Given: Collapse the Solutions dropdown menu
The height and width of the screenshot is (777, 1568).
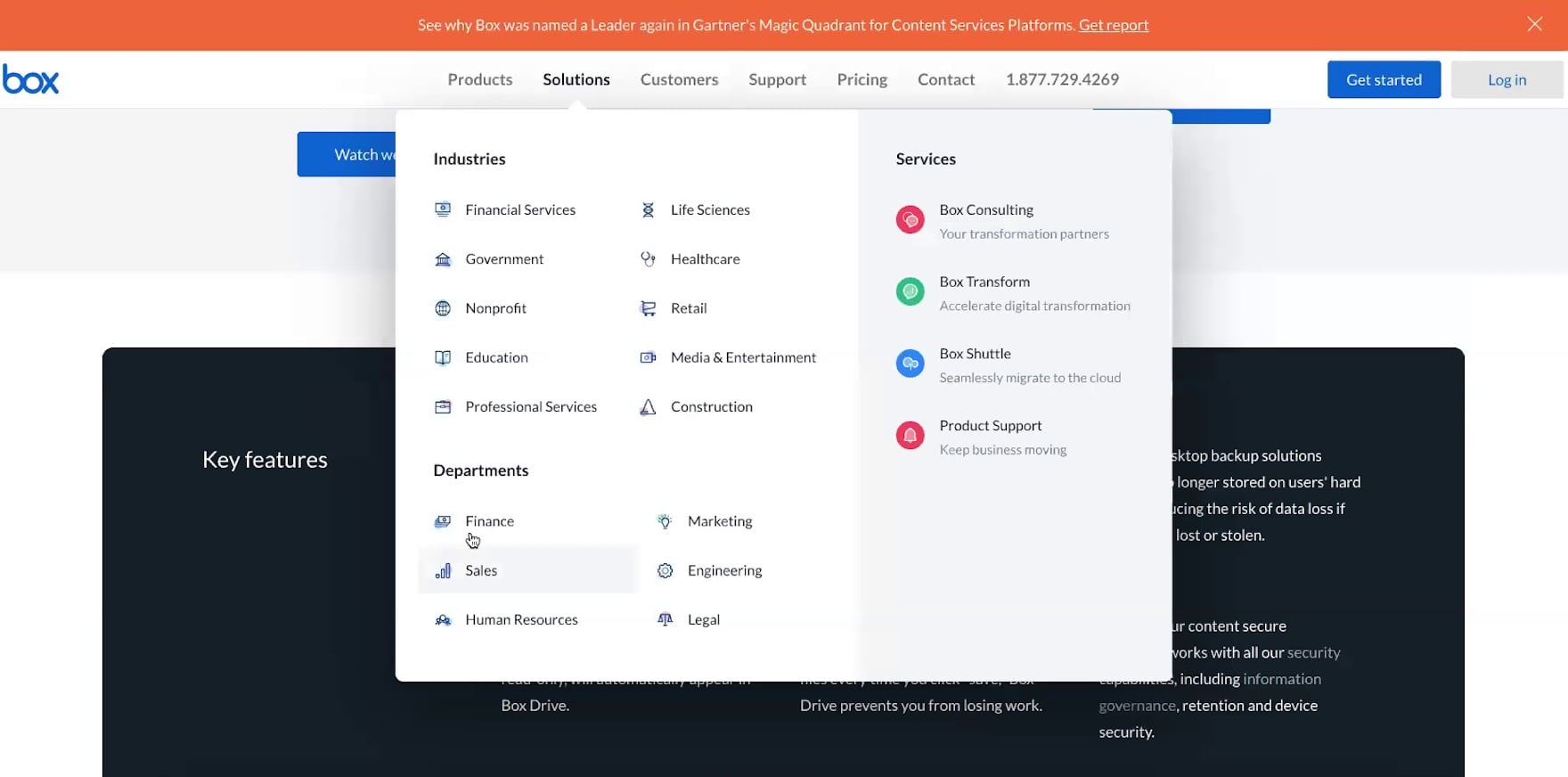Looking at the screenshot, I should coord(576,79).
